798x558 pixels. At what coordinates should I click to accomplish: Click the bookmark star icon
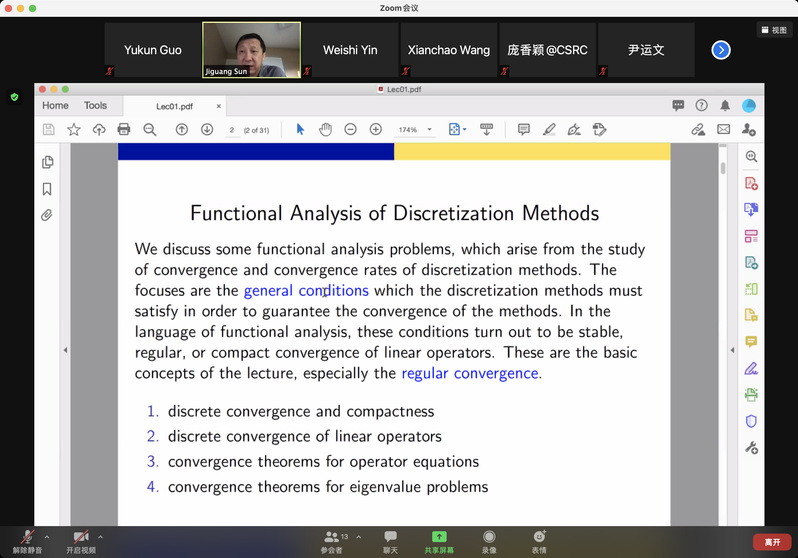(73, 129)
